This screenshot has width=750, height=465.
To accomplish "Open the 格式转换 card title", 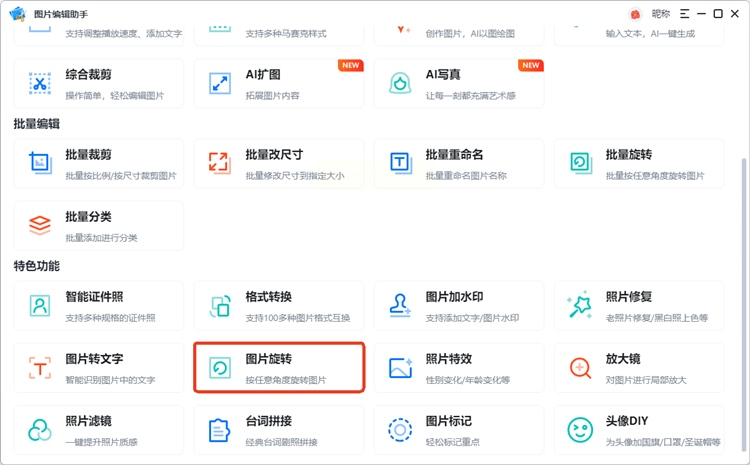I will (x=268, y=297).
